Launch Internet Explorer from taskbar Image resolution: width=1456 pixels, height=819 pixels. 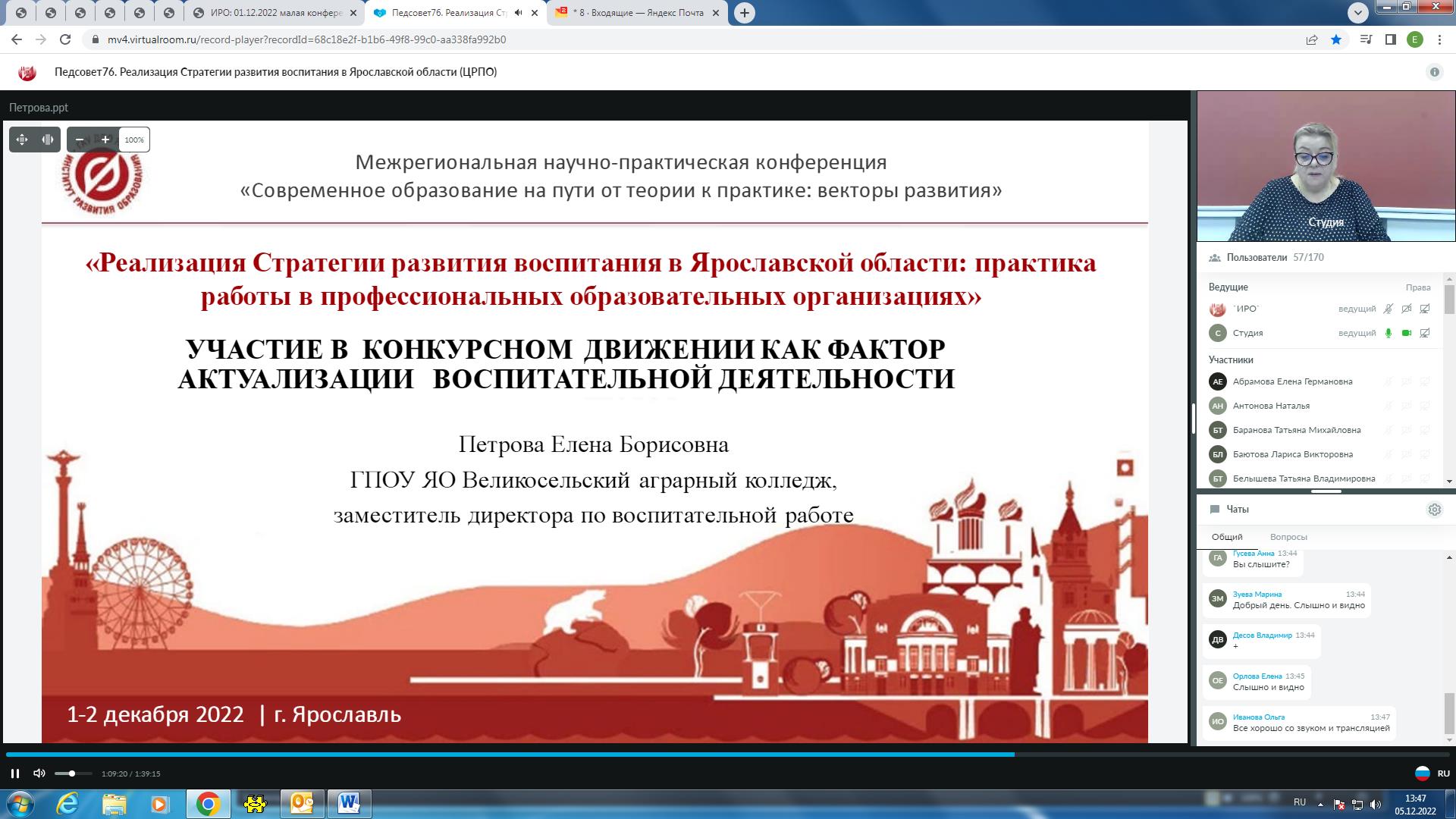pyautogui.click(x=68, y=804)
